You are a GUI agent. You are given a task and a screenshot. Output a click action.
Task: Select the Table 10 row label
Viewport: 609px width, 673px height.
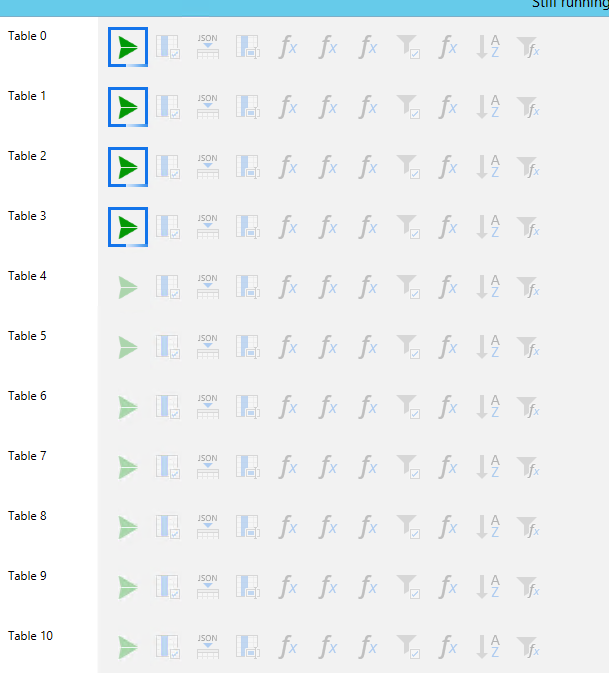tap(30, 636)
